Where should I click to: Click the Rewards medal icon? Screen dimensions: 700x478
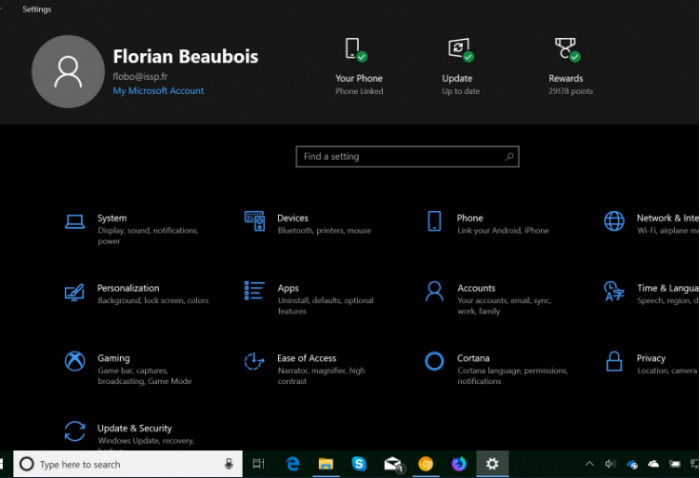point(567,50)
